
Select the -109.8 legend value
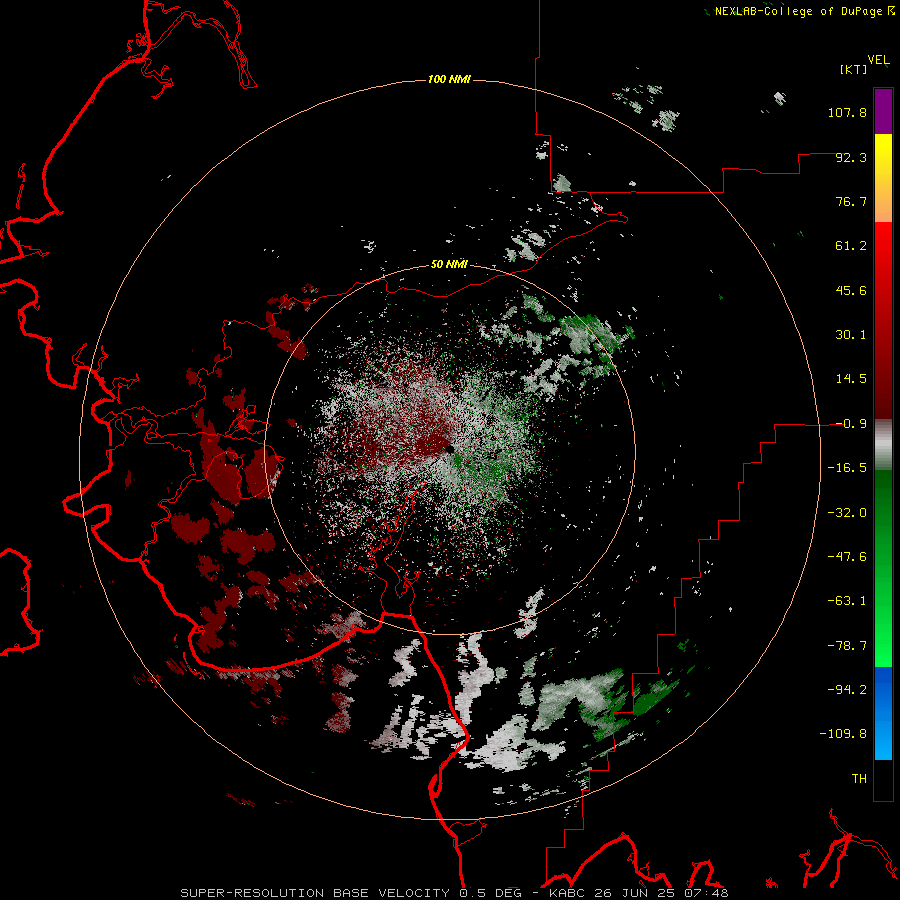pos(843,734)
